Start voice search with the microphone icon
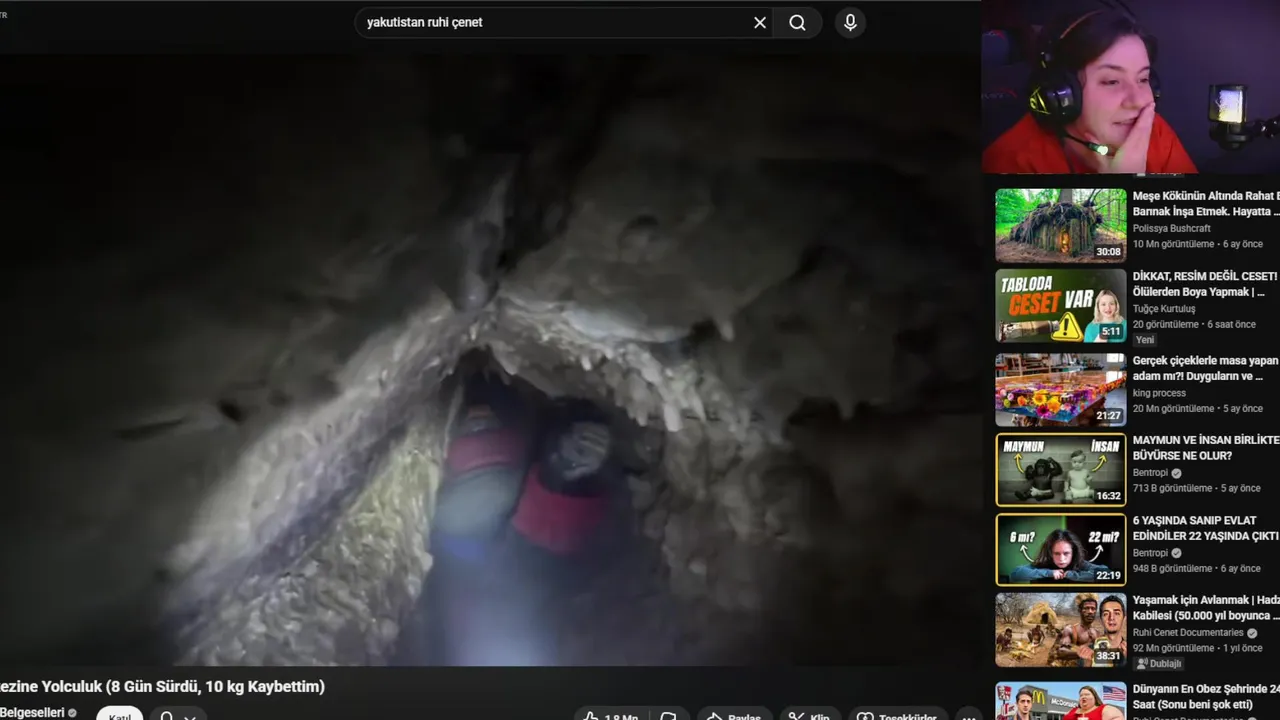The width and height of the screenshot is (1280, 720). 850,22
